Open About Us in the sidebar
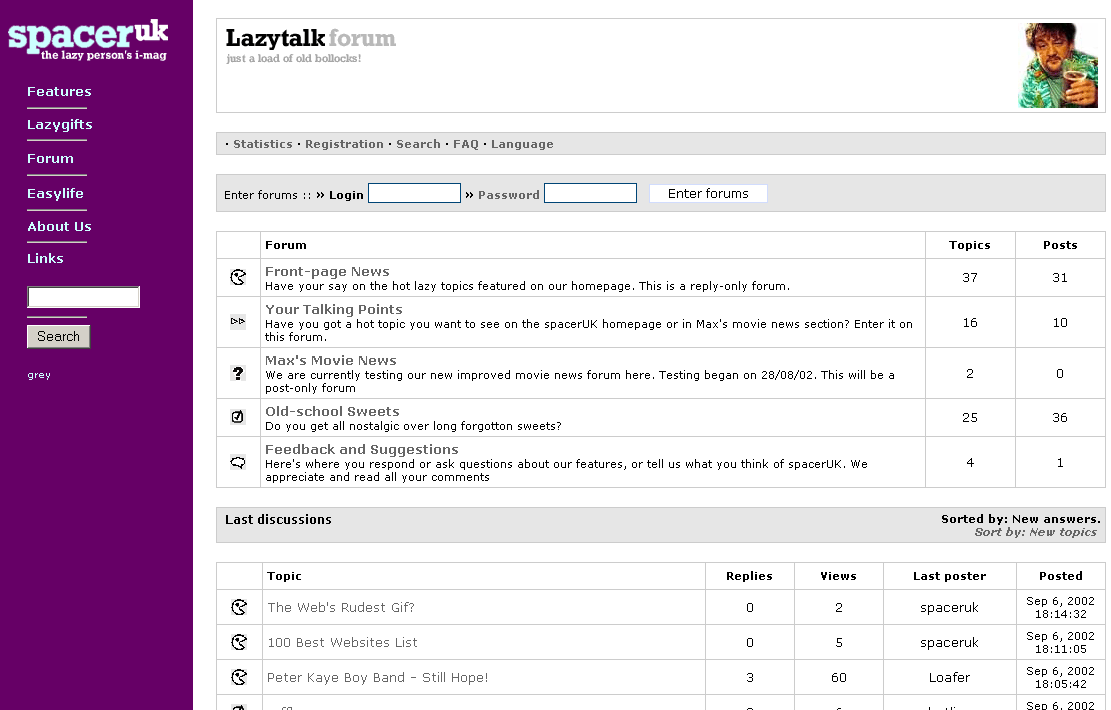Viewport: 1111px width, 710px height. pos(60,227)
